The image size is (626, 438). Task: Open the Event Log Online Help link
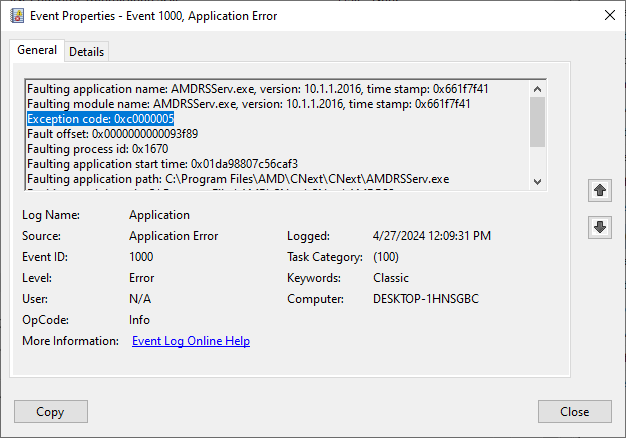click(x=191, y=341)
